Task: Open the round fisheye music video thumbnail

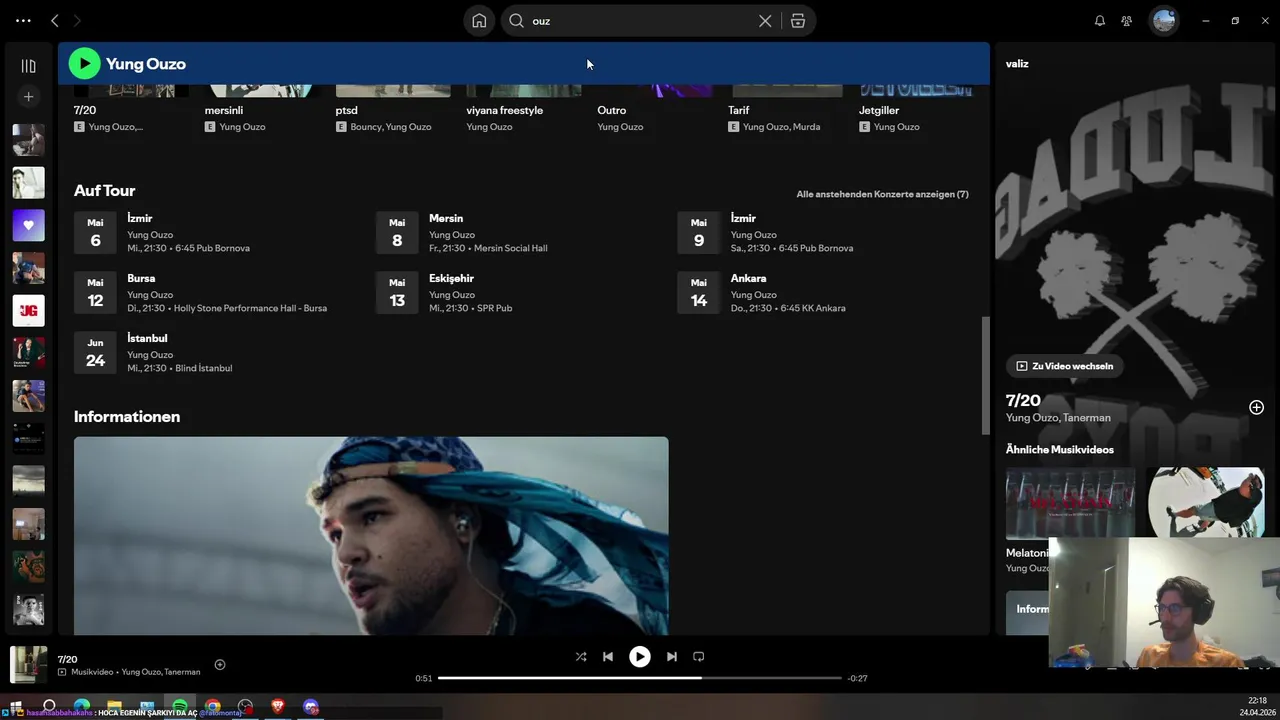Action: tap(1206, 503)
